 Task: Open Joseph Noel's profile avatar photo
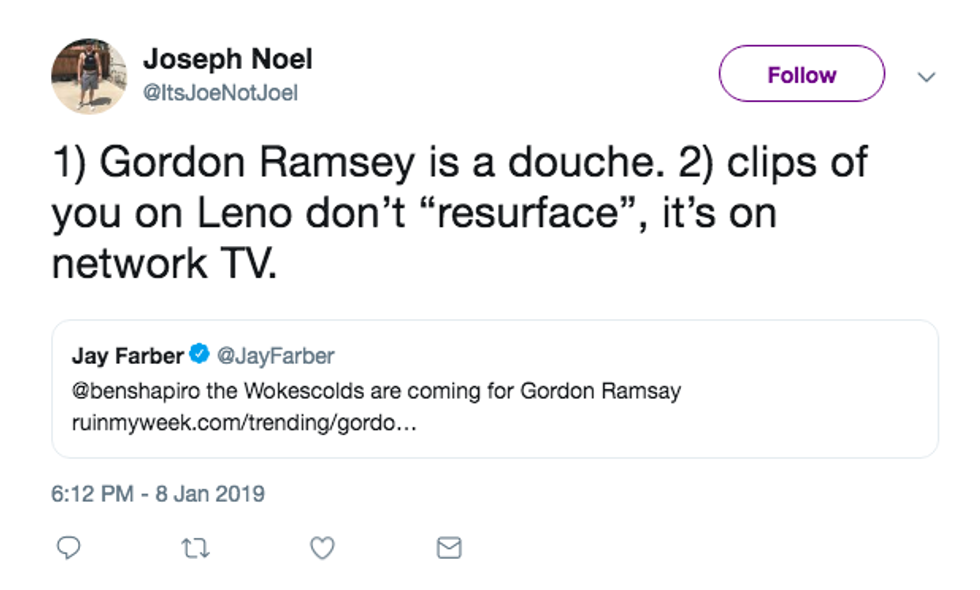tap(89, 76)
